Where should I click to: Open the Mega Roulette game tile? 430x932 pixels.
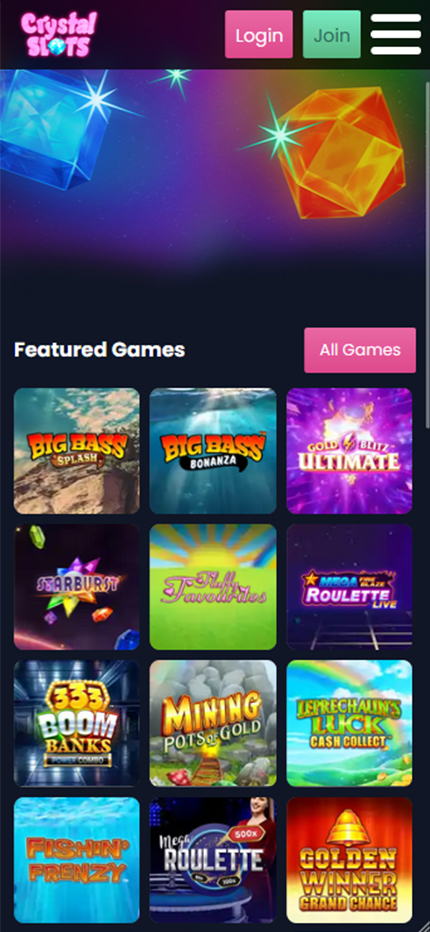(x=213, y=860)
